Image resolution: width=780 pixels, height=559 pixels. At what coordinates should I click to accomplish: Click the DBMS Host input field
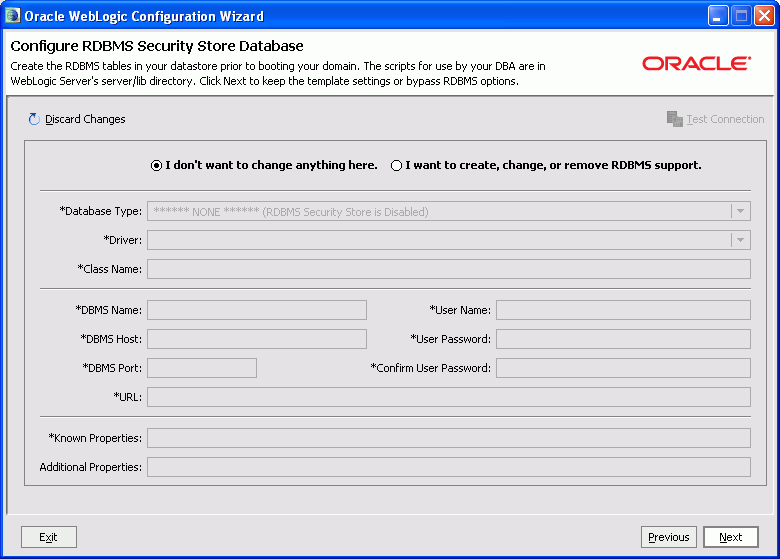click(x=257, y=339)
